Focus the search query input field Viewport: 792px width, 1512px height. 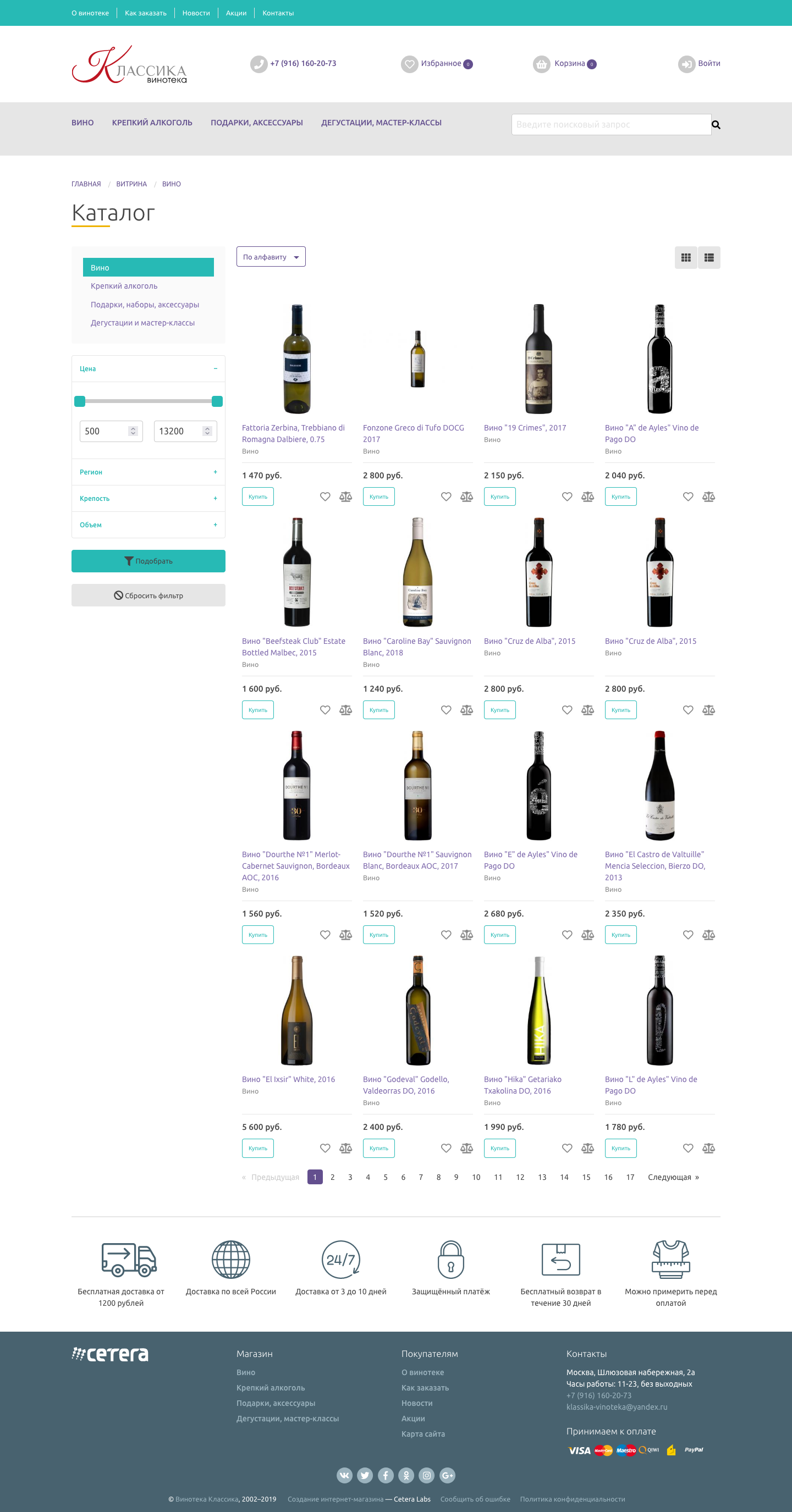pyautogui.click(x=610, y=124)
